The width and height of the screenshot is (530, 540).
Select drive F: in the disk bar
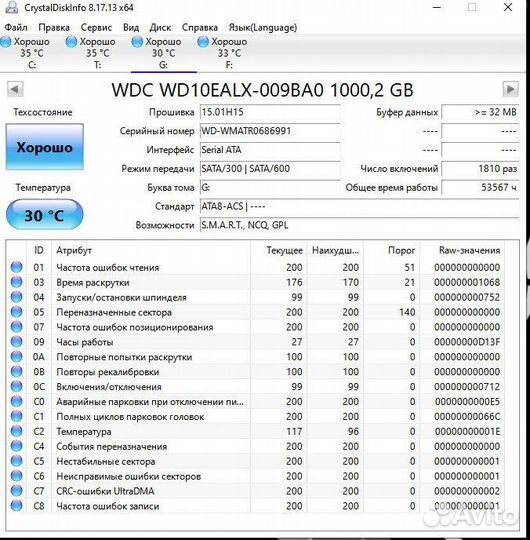click(229, 53)
